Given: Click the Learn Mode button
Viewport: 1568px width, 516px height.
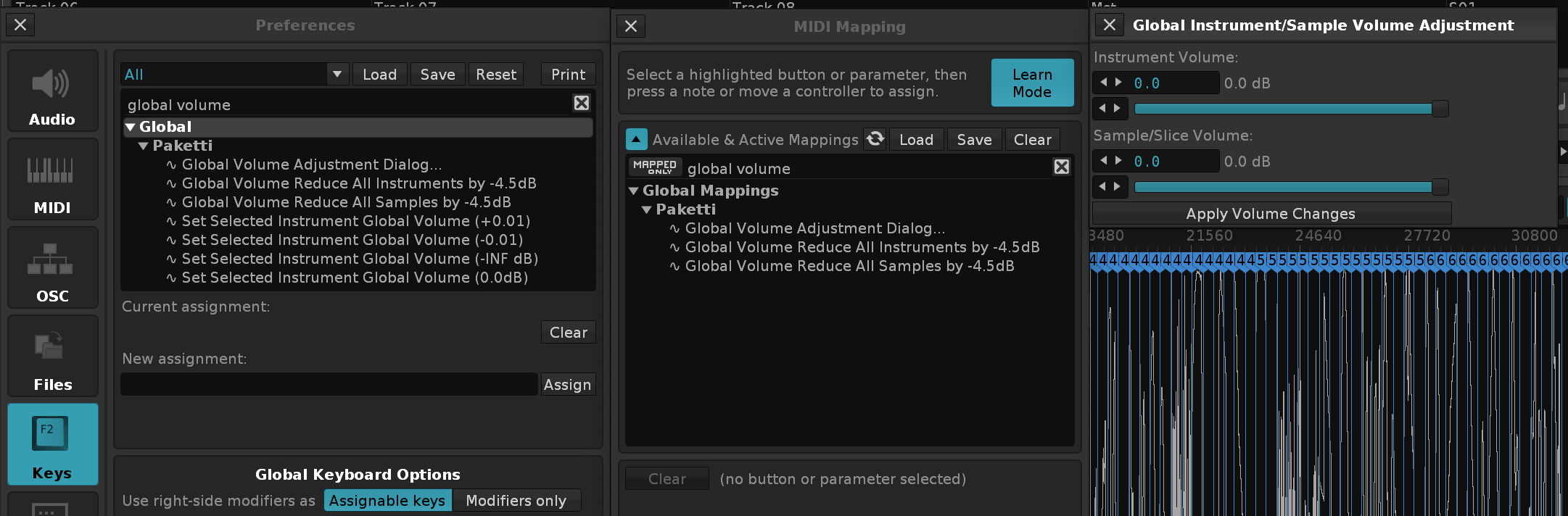Looking at the screenshot, I should 1031,83.
